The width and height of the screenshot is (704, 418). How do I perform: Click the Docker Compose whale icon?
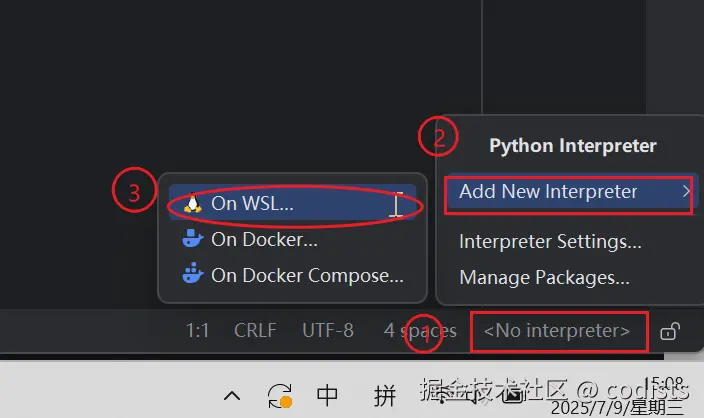tap(193, 275)
